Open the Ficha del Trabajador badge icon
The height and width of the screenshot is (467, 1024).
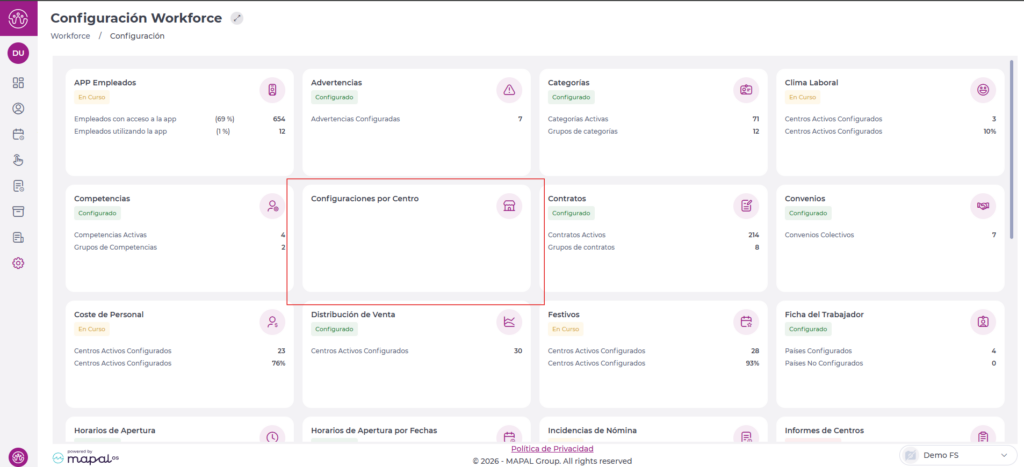tap(983, 321)
